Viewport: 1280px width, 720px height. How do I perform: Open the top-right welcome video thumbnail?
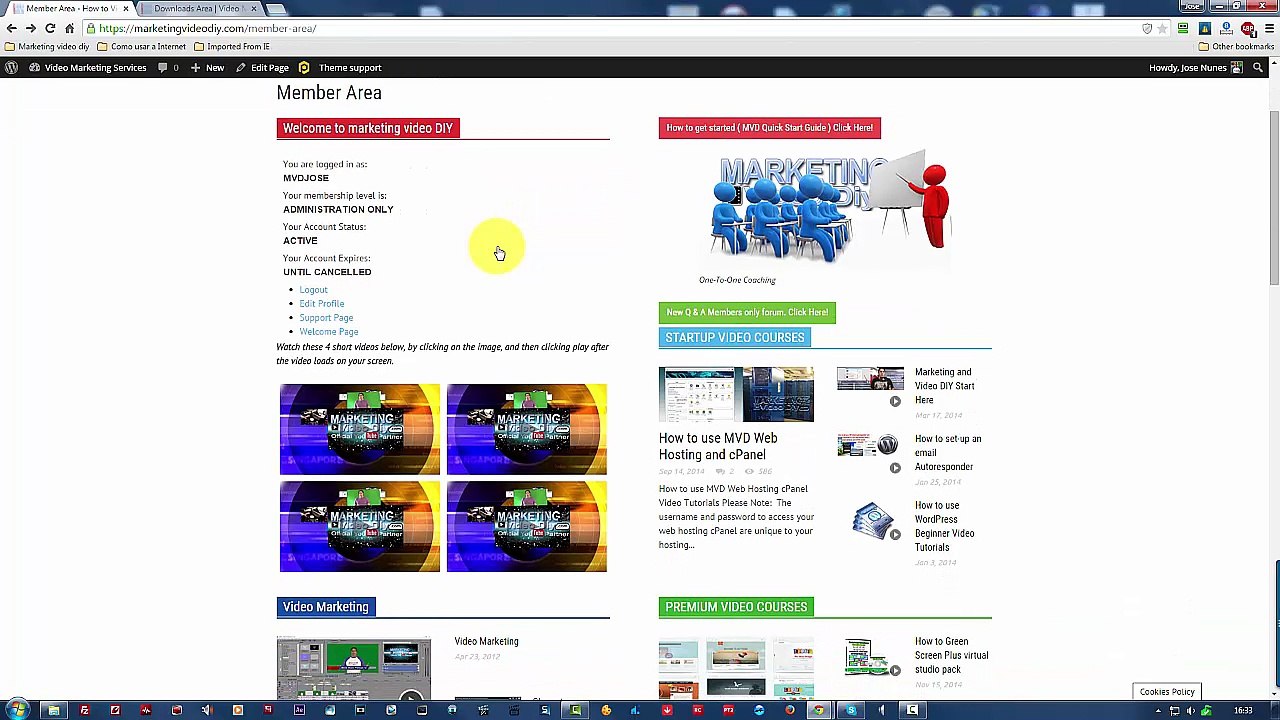[527, 429]
